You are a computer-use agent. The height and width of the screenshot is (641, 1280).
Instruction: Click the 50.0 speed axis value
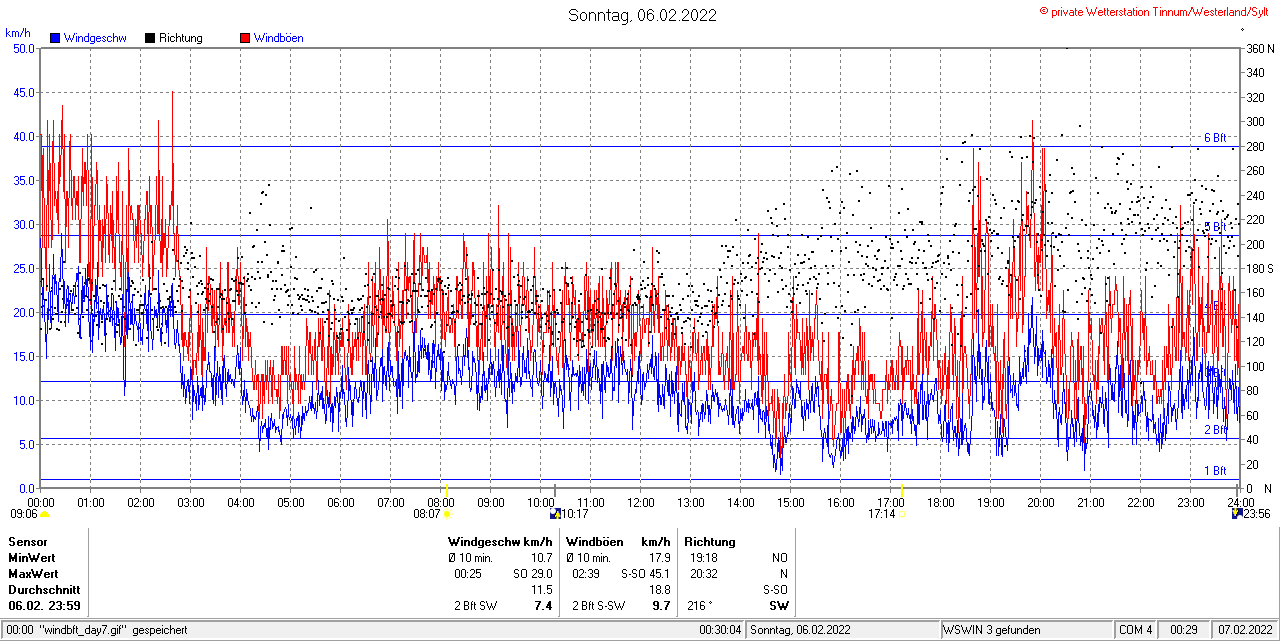click(x=24, y=48)
